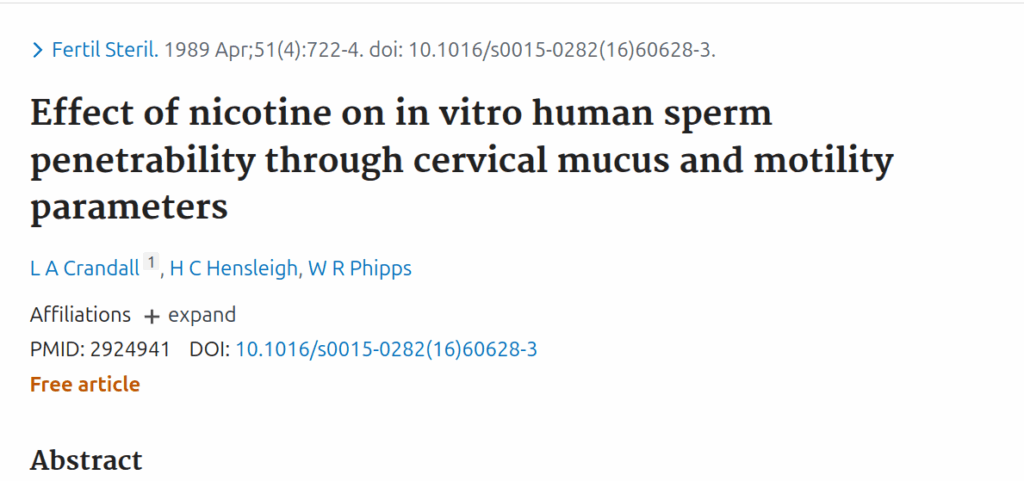Click the chevron icon before Fertil Steril
The width and height of the screenshot is (1024, 481).
click(38, 50)
